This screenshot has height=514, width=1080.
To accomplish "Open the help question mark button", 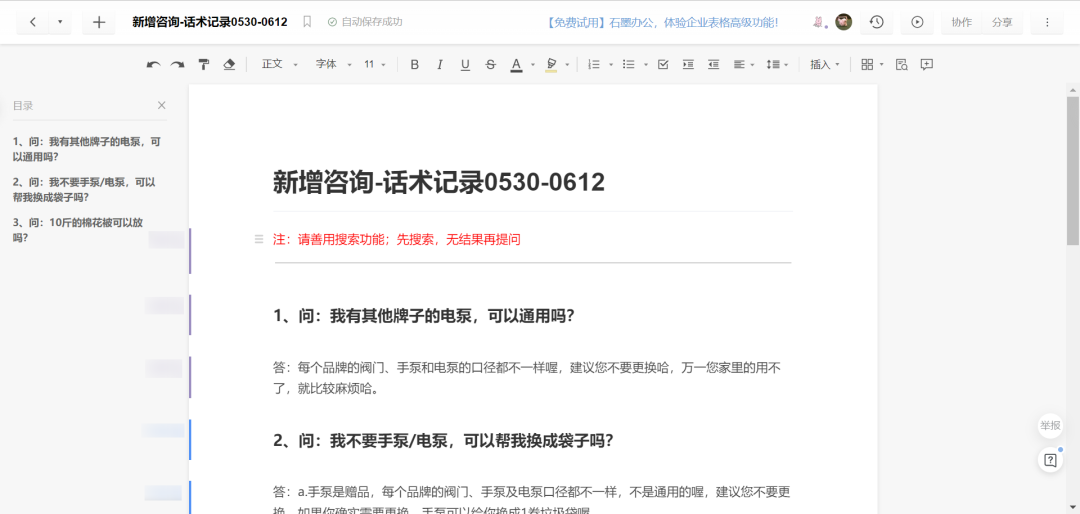I will pos(1050,460).
